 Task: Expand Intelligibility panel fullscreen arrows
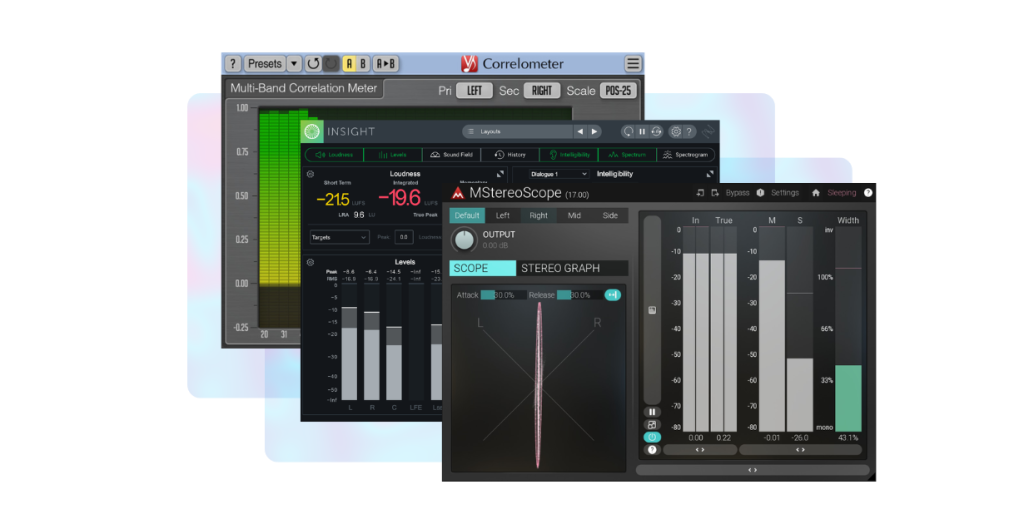click(710, 174)
